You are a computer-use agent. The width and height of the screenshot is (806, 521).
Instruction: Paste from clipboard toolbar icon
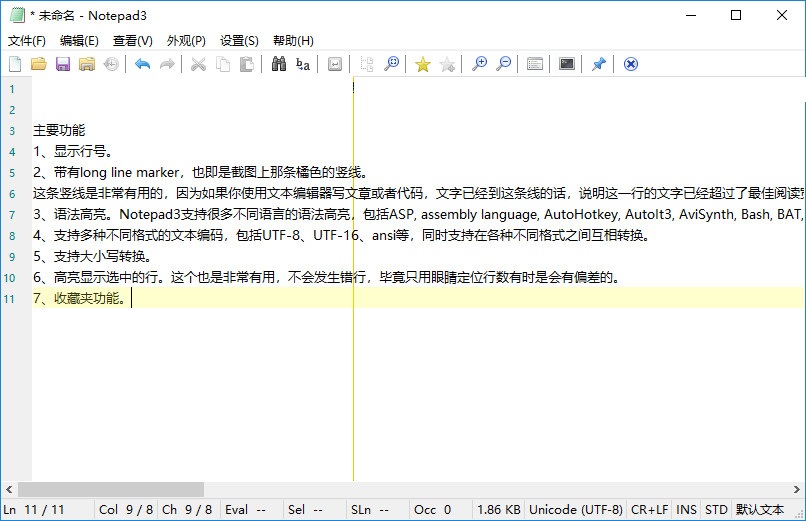(x=247, y=64)
